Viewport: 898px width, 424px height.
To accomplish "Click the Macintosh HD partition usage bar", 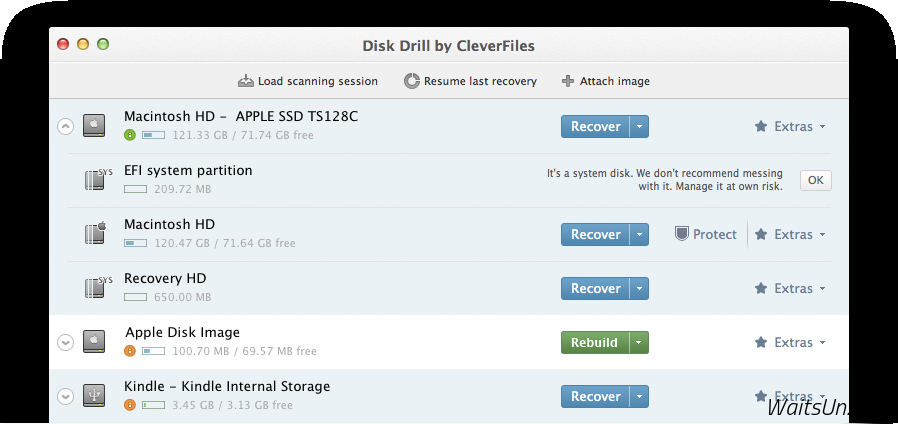I will tap(135, 243).
